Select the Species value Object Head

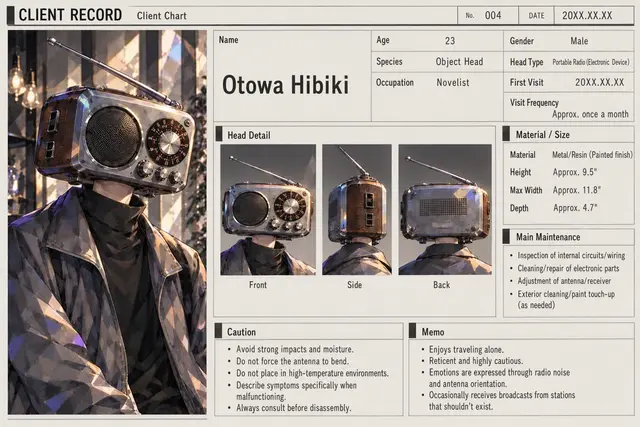coord(459,62)
